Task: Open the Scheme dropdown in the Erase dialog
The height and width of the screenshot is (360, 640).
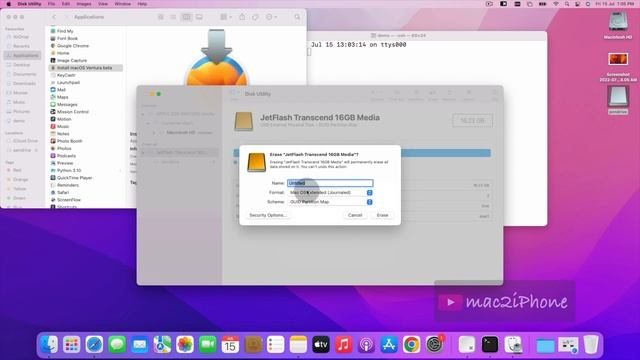Action: coord(330,202)
